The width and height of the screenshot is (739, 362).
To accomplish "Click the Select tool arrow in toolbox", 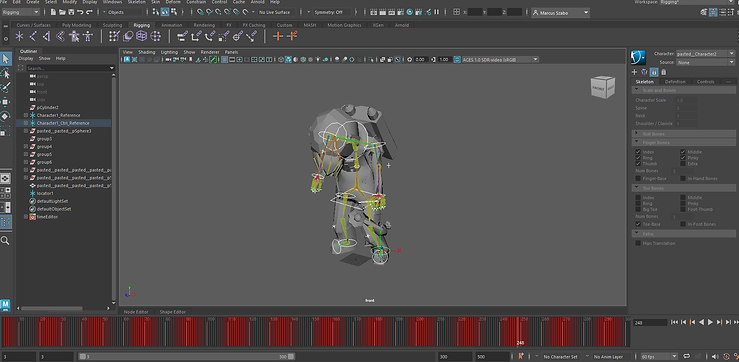I will 5,59.
